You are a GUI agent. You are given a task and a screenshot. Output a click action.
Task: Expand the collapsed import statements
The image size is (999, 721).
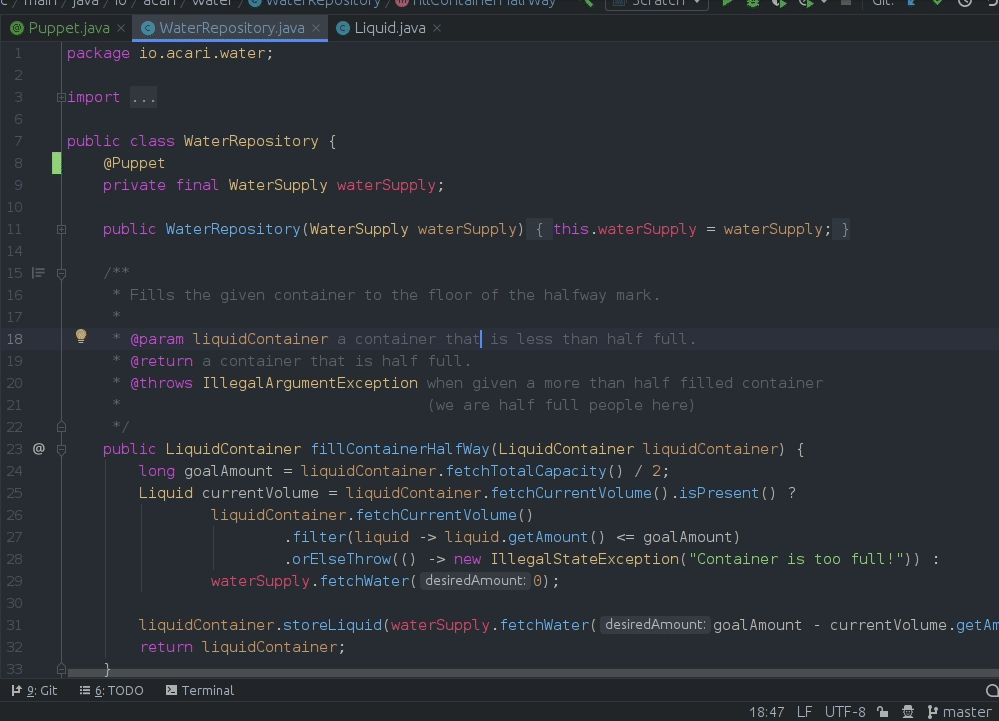(60, 96)
